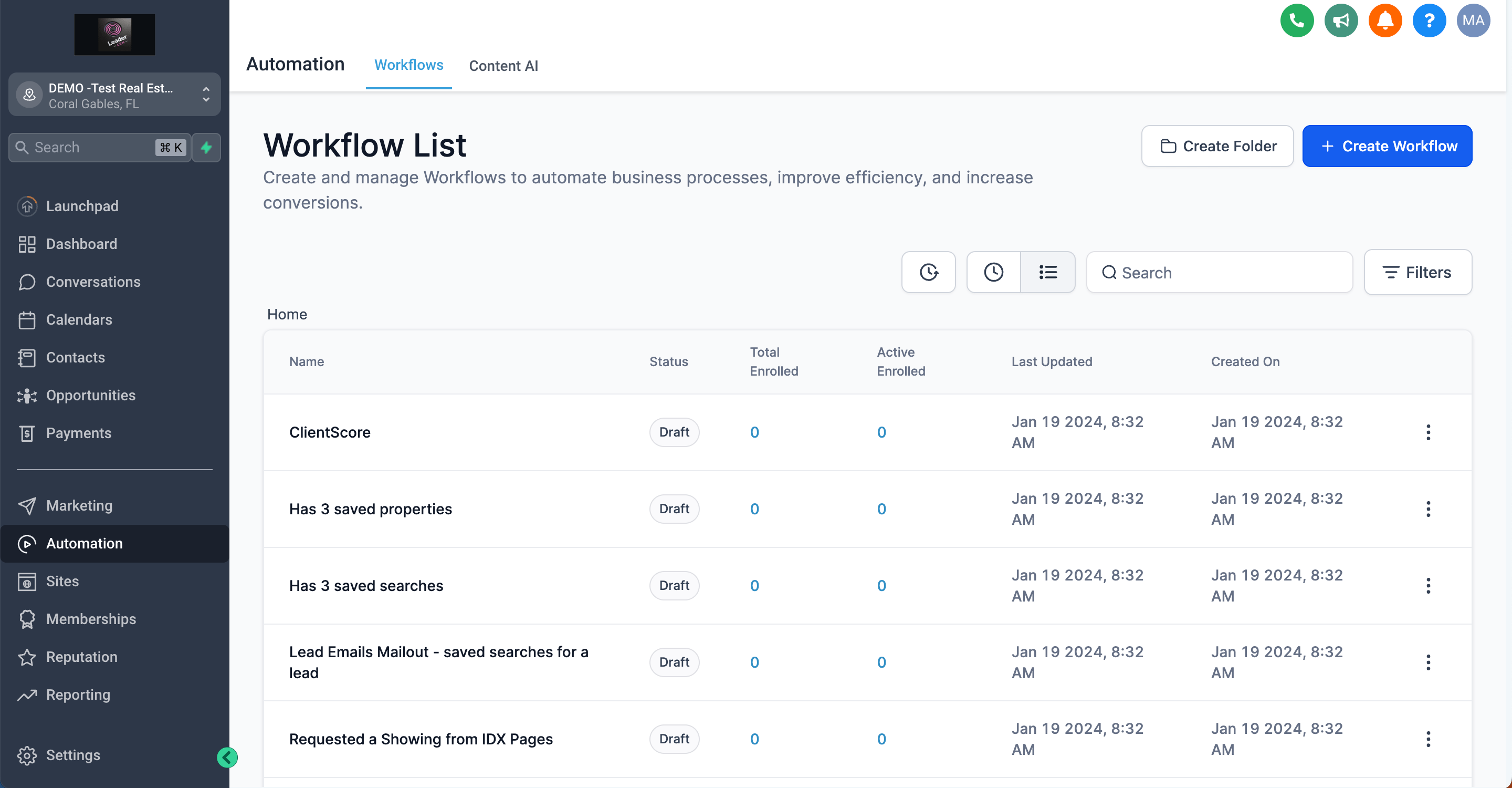Click the Create Workflow button
1512x788 pixels.
coord(1387,146)
